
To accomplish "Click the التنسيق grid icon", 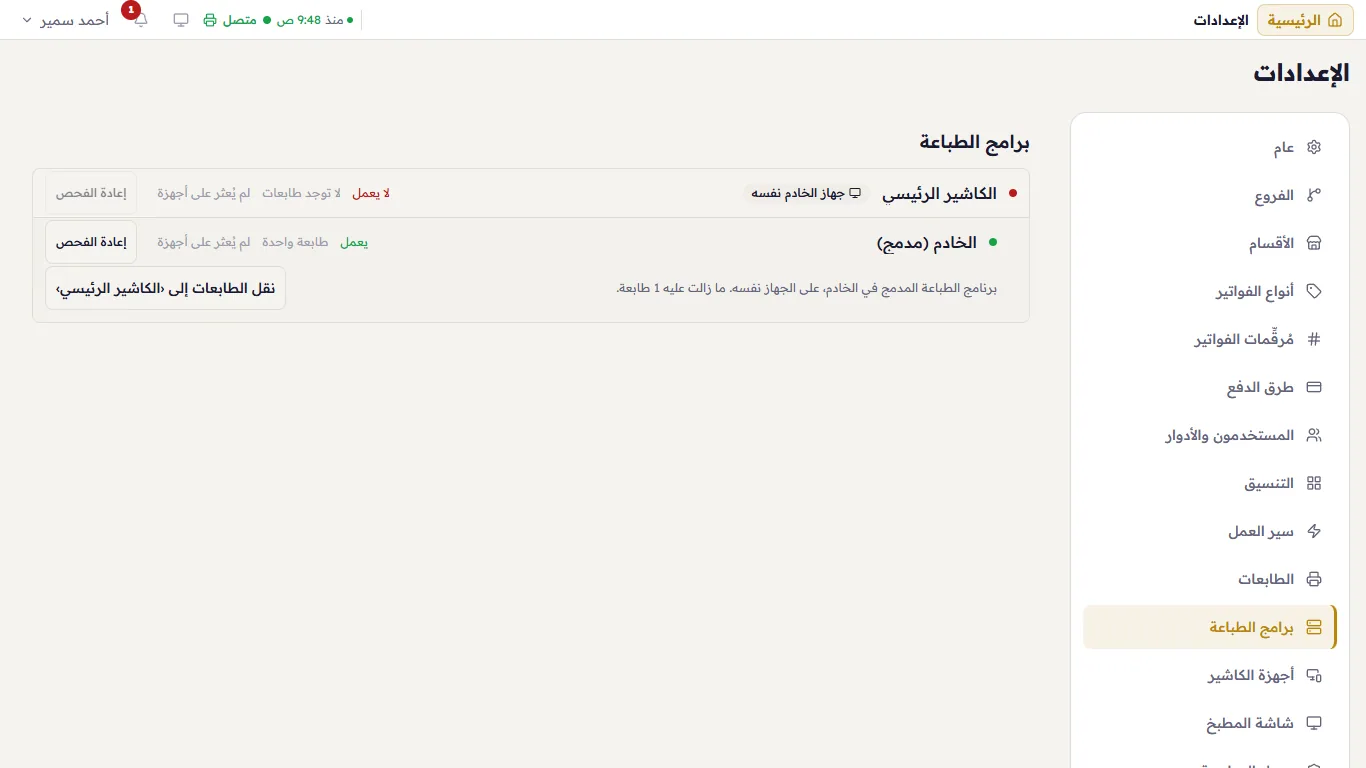I will coord(1314,484).
